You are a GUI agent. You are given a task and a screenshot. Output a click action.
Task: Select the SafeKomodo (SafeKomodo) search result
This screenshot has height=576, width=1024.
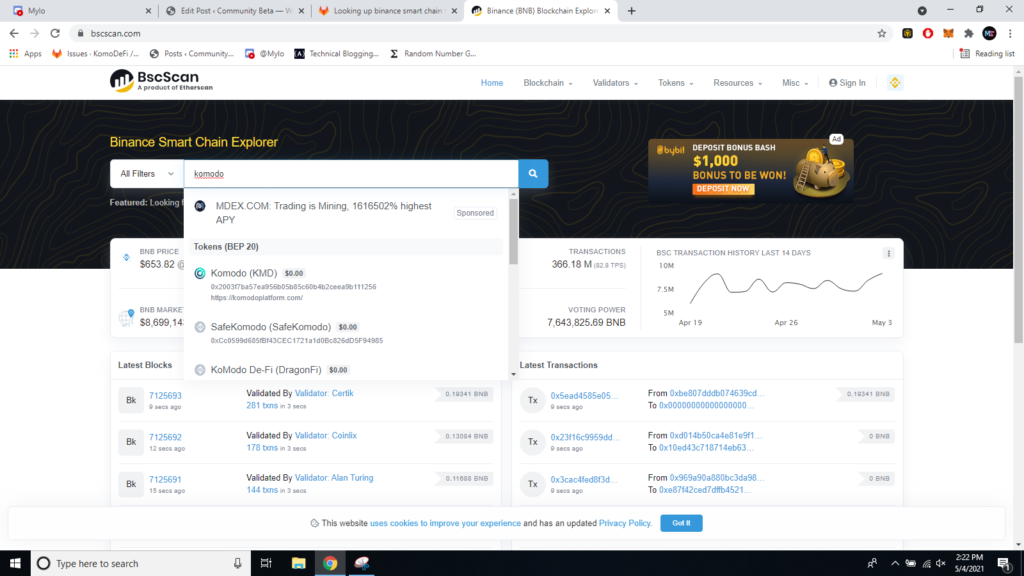click(346, 333)
